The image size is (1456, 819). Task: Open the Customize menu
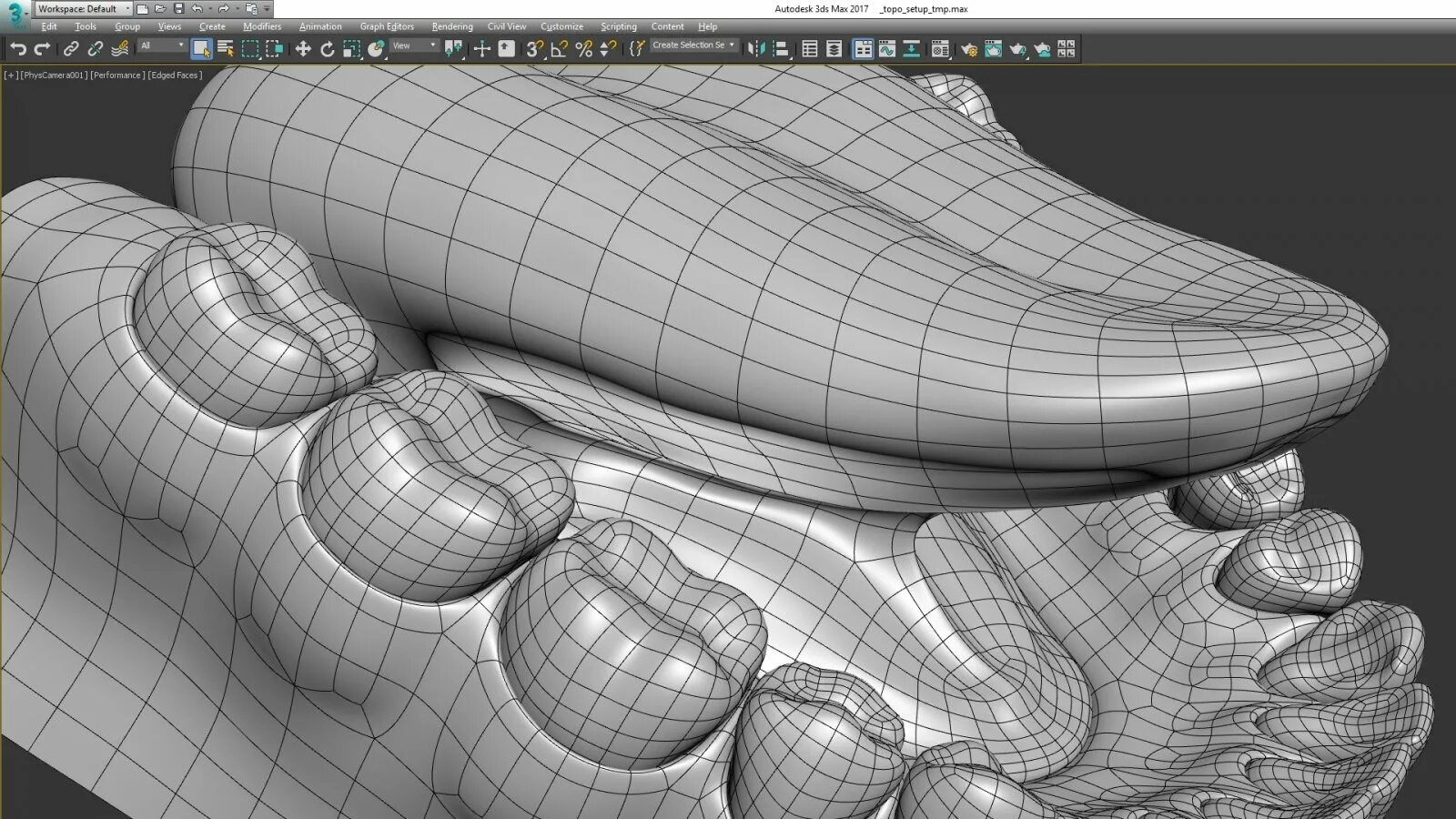pos(562,26)
